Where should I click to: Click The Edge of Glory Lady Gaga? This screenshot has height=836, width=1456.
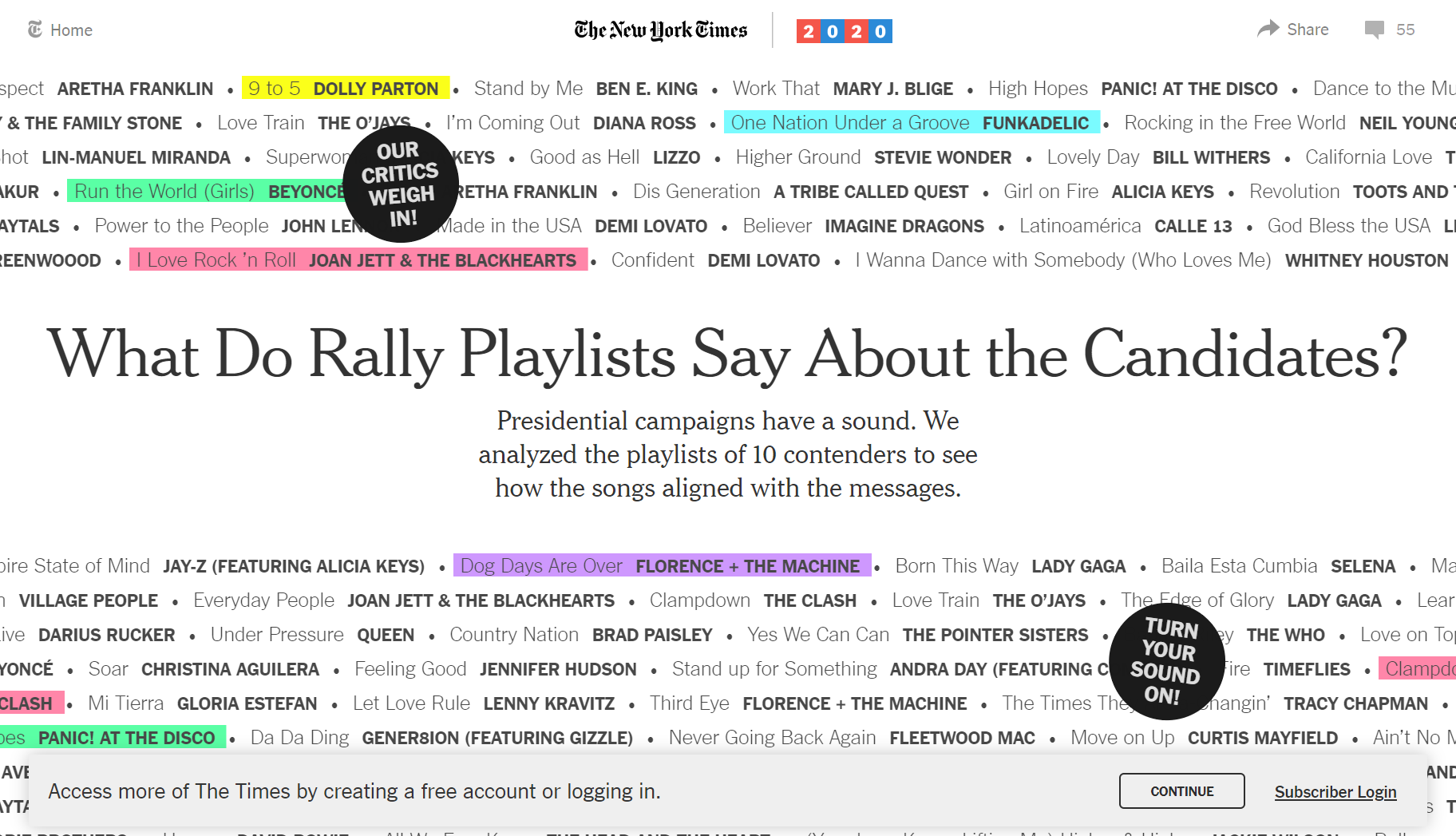coord(1251,600)
